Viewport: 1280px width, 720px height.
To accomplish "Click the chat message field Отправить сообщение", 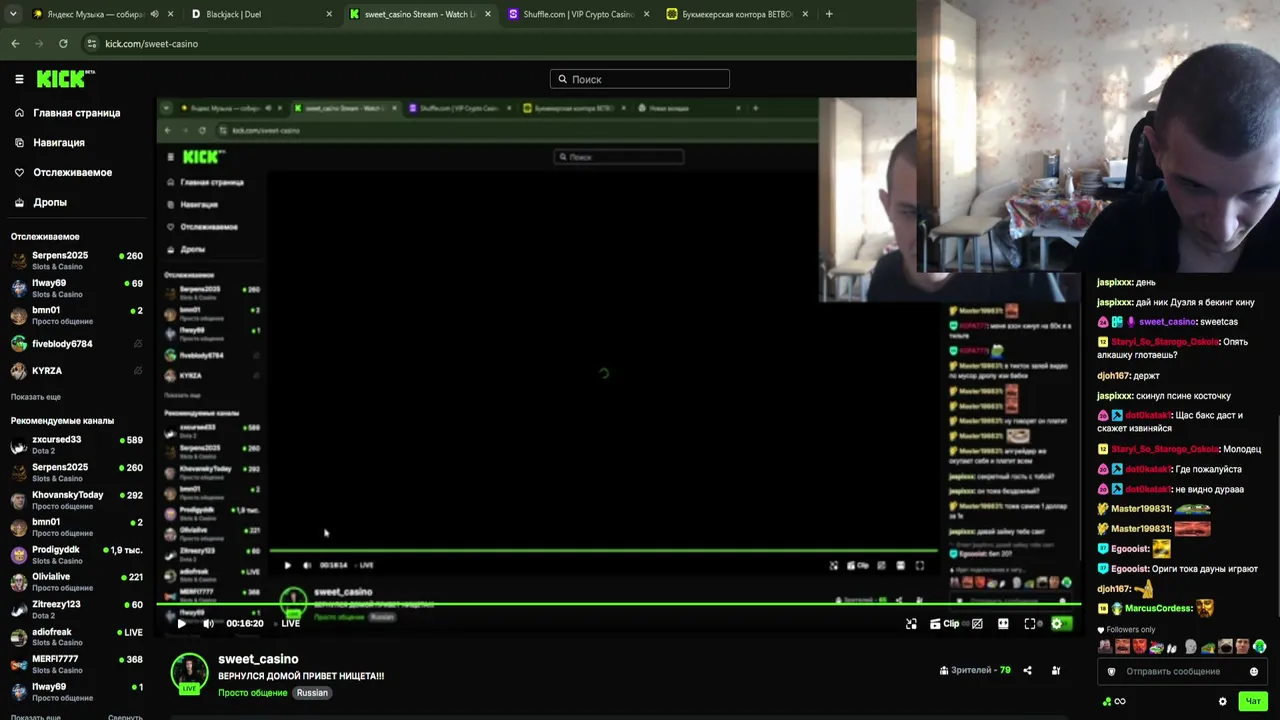I will coord(1182,672).
